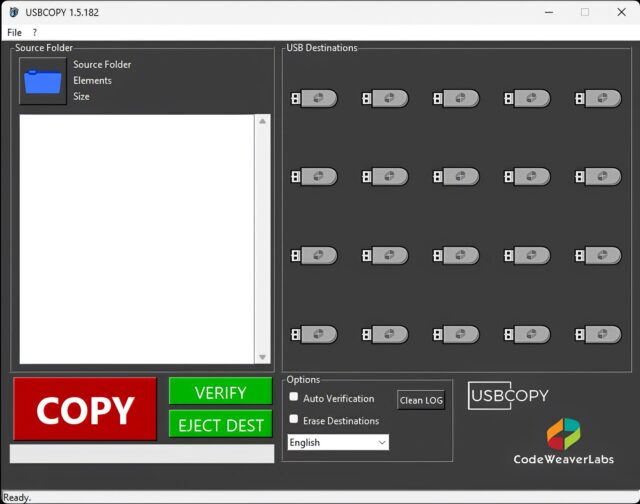Image resolution: width=640 pixels, height=504 pixels.
Task: Open the ? help menu
Action: click(35, 32)
